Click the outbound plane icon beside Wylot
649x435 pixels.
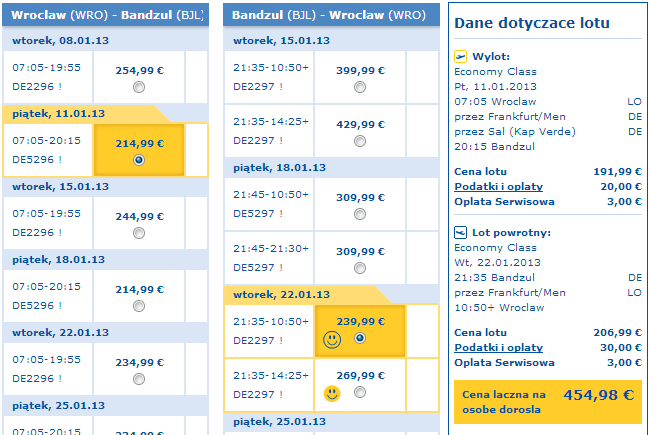click(x=461, y=57)
